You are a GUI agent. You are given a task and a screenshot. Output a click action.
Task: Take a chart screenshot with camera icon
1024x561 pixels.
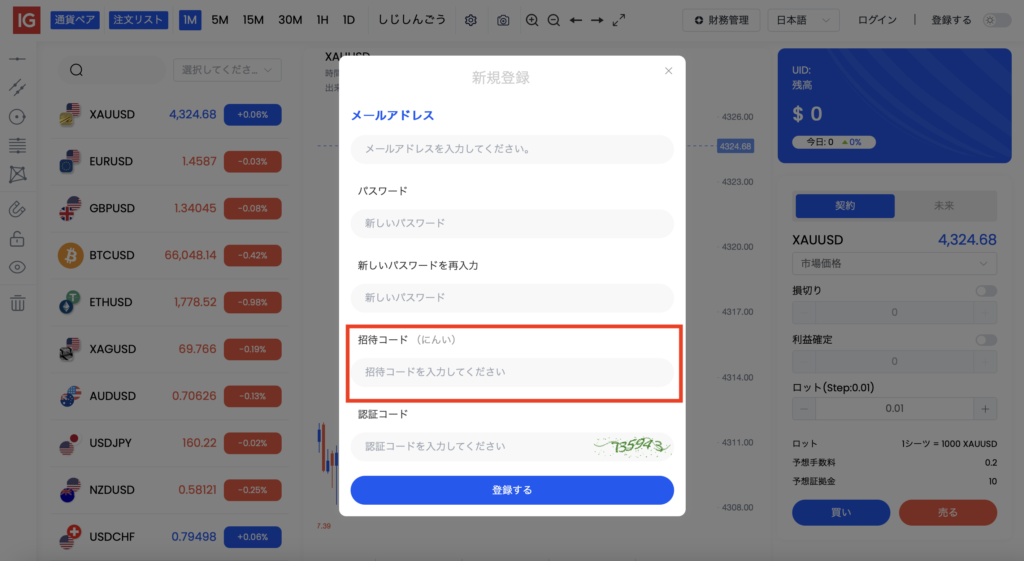(x=503, y=20)
